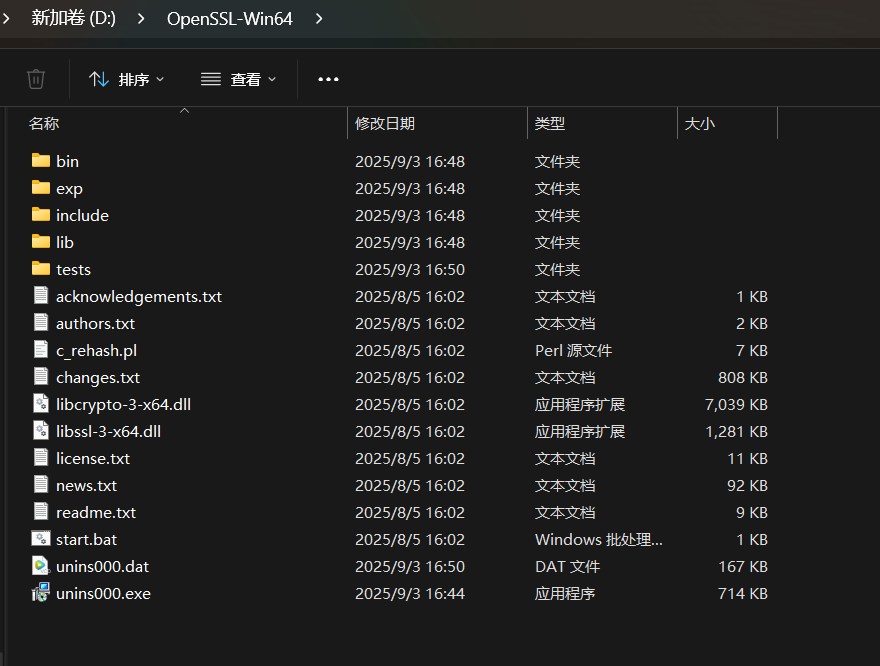Select the file name changes.txt
This screenshot has width=880, height=666.
click(98, 378)
